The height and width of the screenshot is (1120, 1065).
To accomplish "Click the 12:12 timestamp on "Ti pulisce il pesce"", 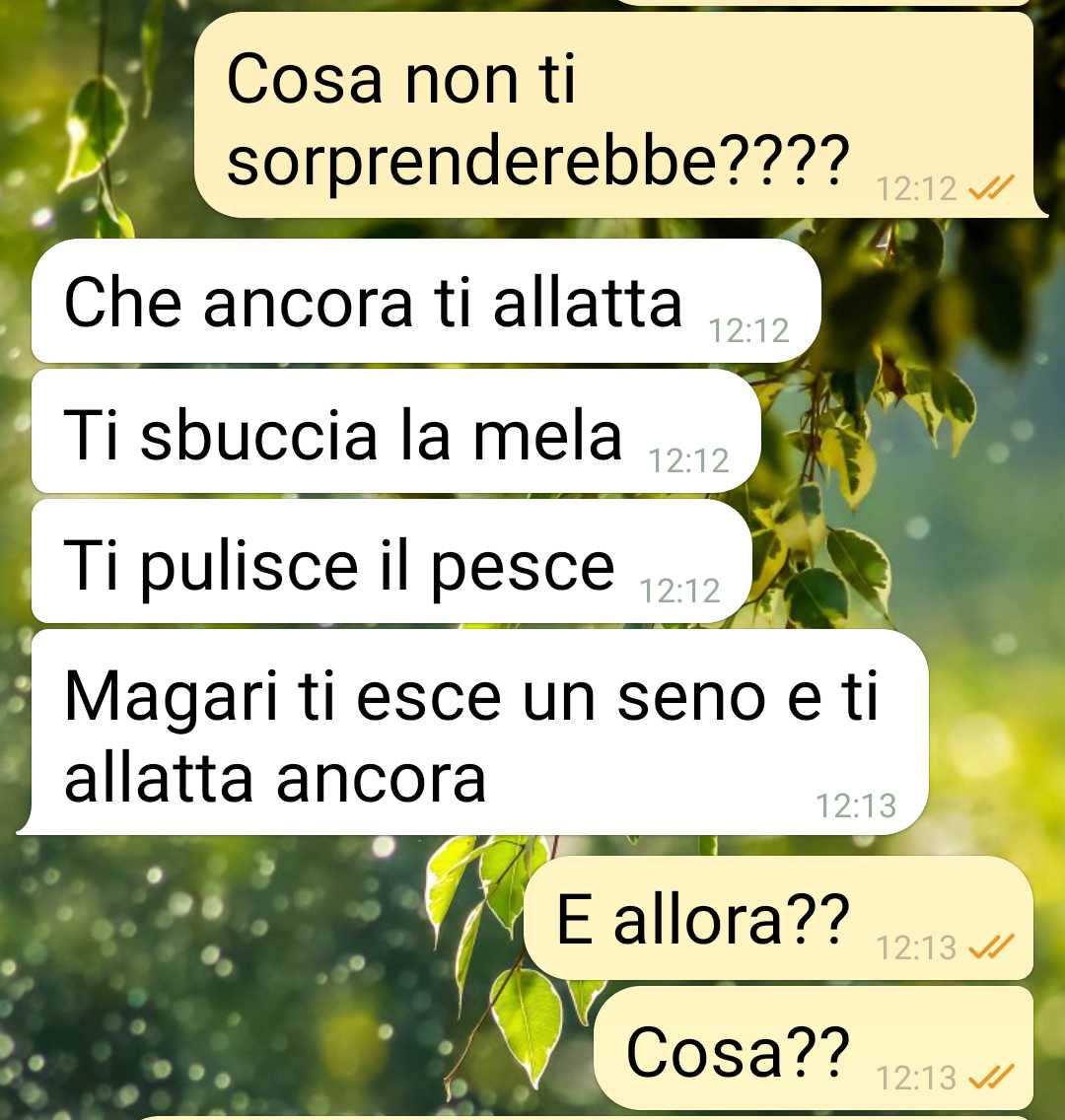I will [679, 591].
